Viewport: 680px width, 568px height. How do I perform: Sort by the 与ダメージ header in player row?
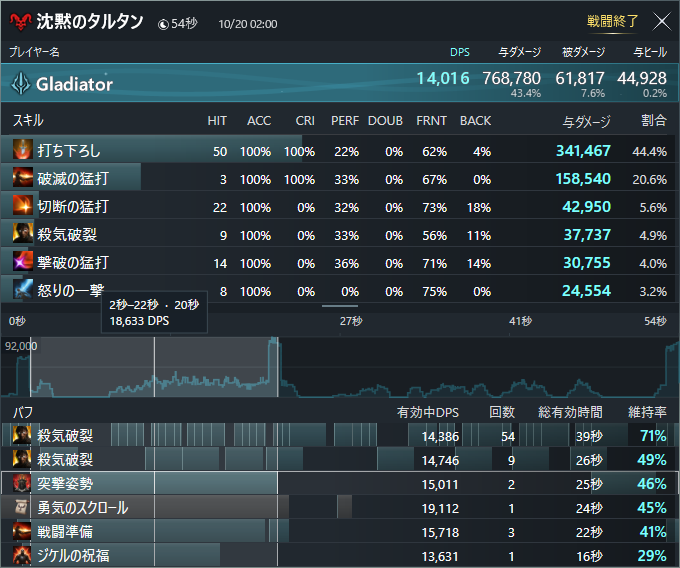pyautogui.click(x=520, y=52)
